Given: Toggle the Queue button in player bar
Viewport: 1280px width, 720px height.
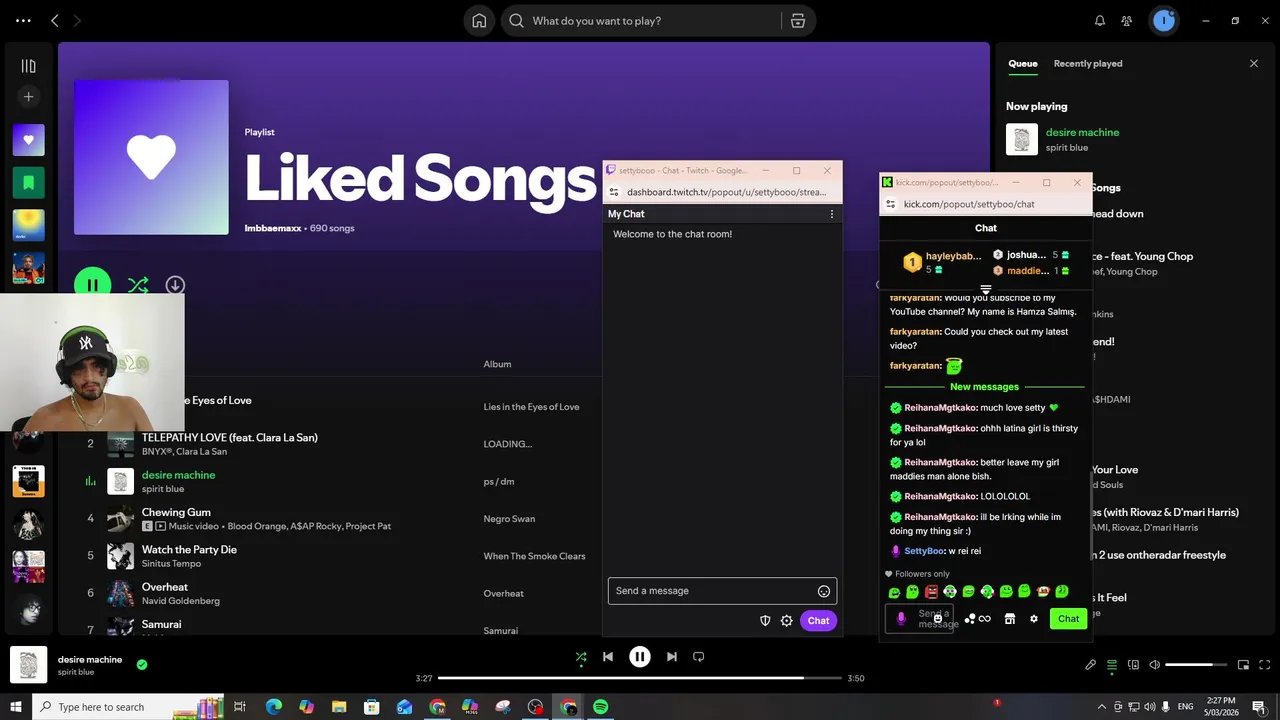Looking at the screenshot, I should coord(1112,665).
